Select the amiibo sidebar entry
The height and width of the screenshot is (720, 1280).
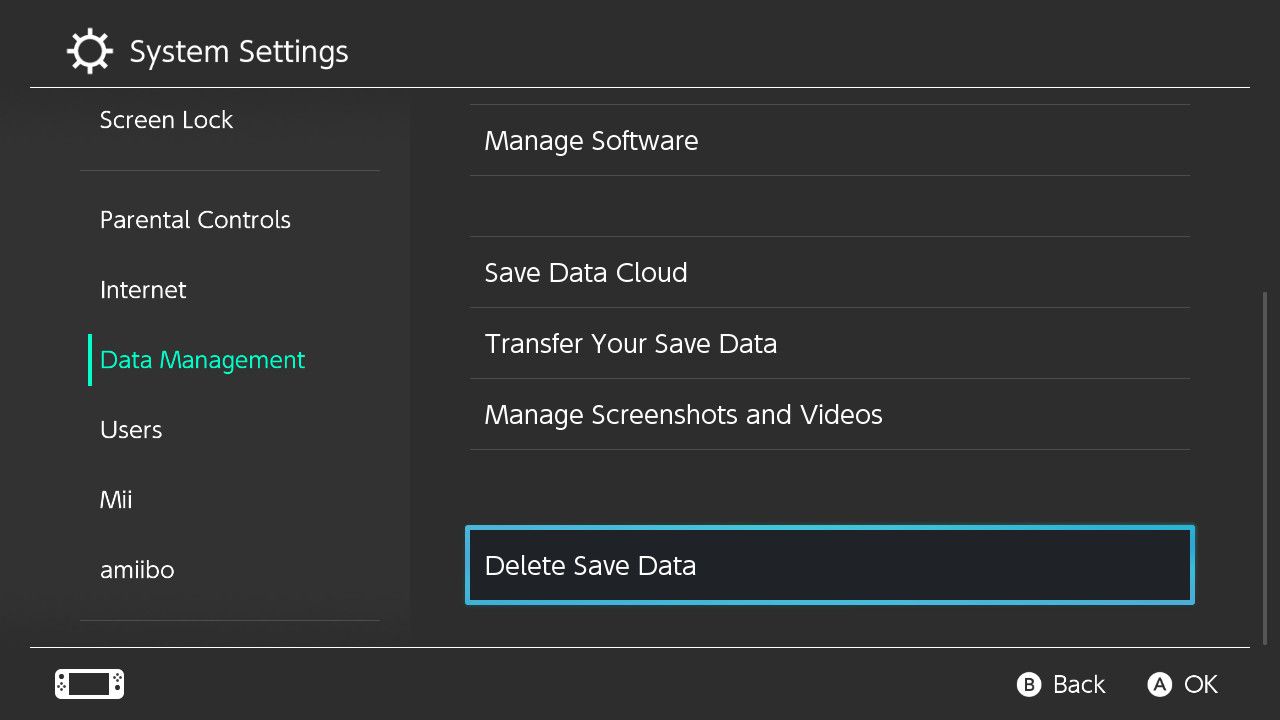[x=137, y=569]
